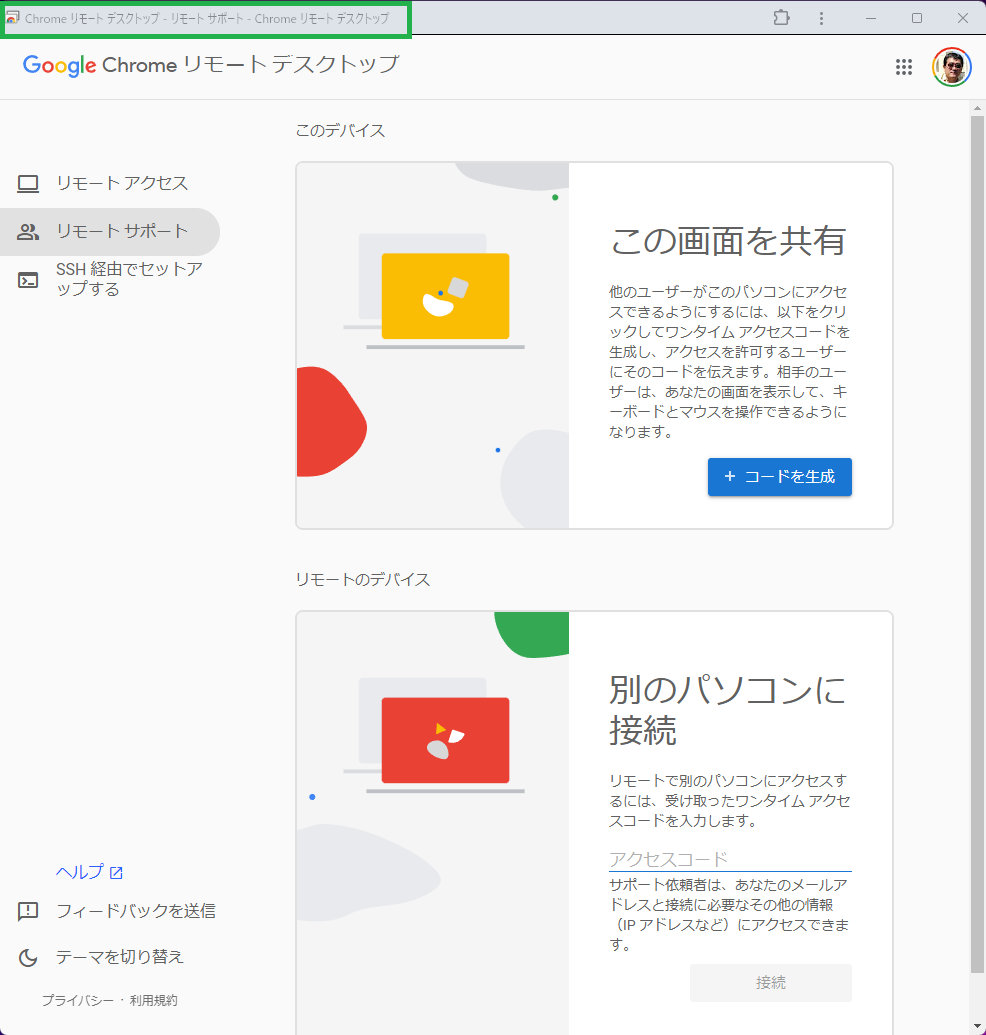Image resolution: width=986 pixels, height=1035 pixels.
Task: Click the moon icon for theme switching
Action: [x=28, y=957]
